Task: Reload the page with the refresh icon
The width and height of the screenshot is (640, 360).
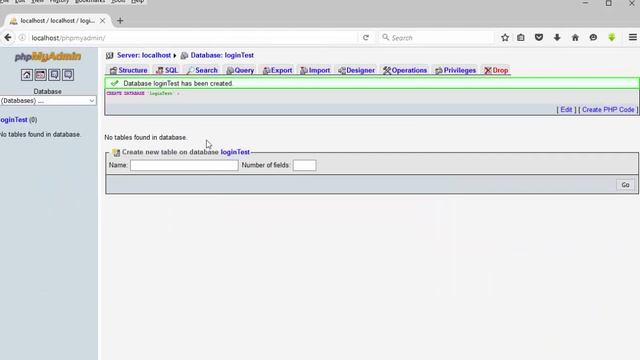Action: coord(366,38)
